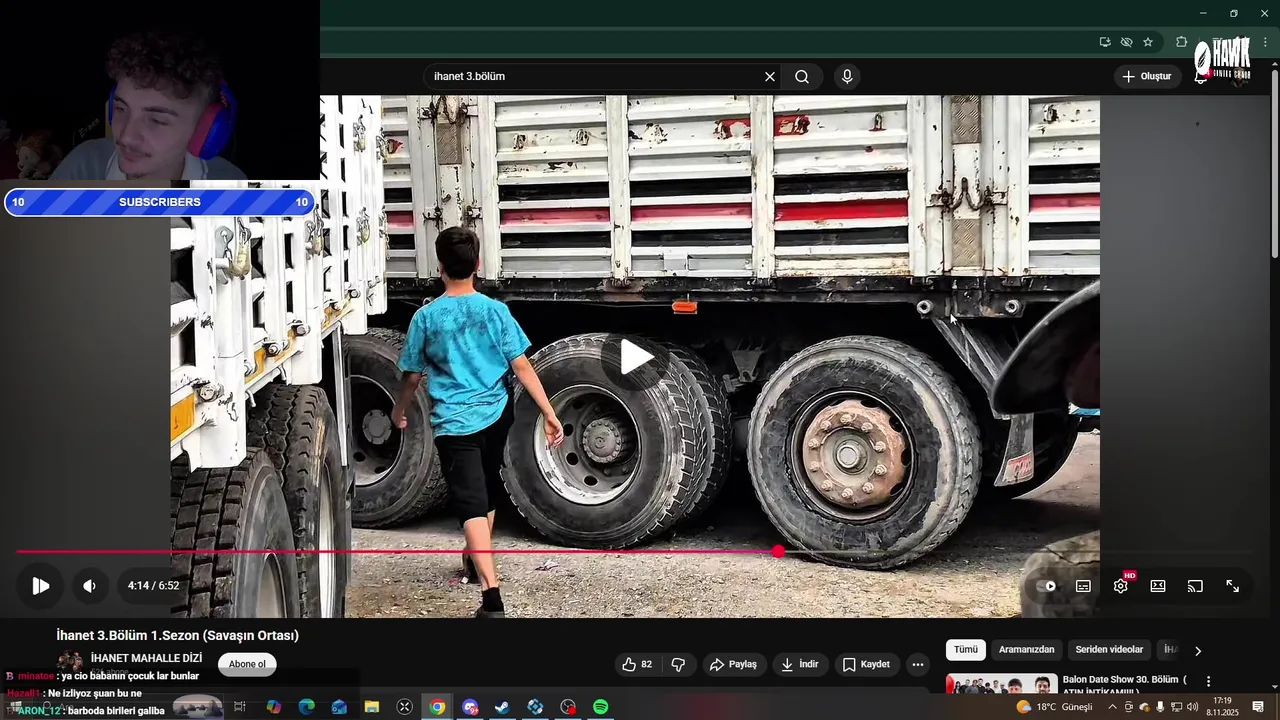Dislike the video with thumbs-down
The width and height of the screenshot is (1280, 720).
678,664
